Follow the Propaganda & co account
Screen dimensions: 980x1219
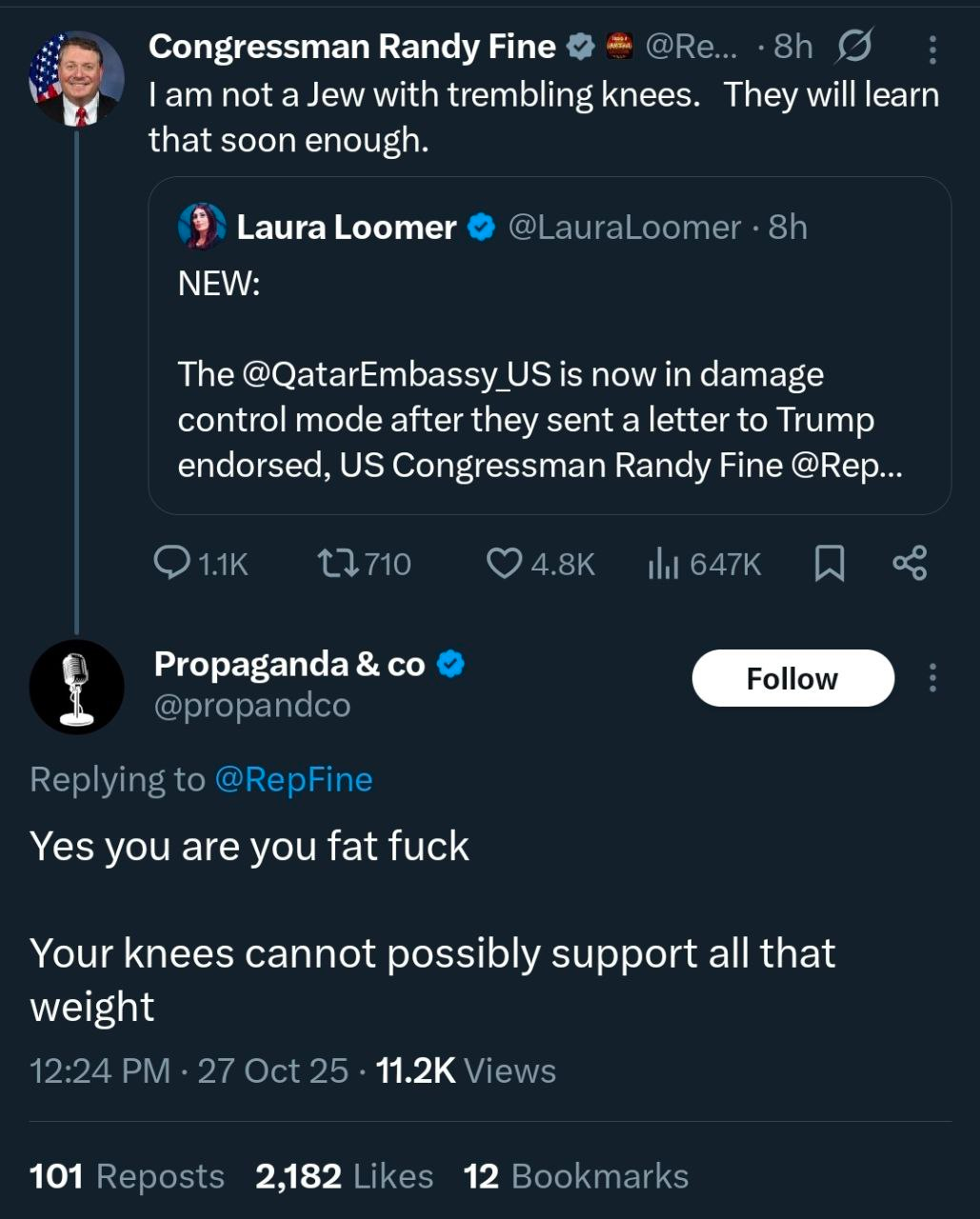pyautogui.click(x=792, y=678)
